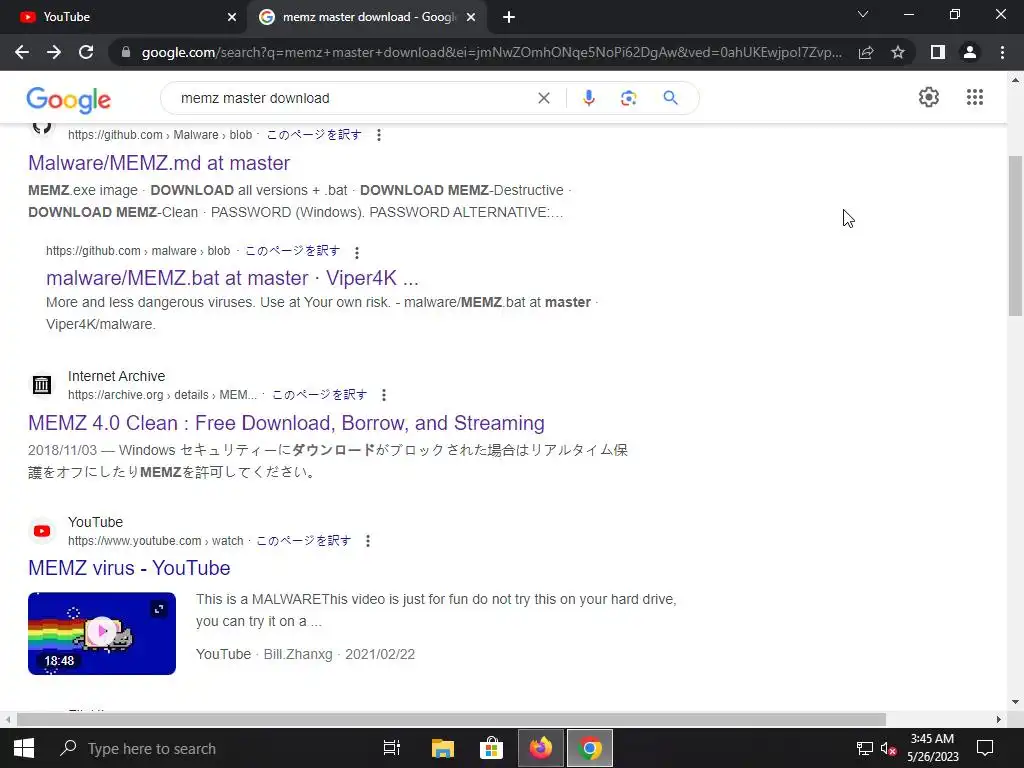Click the horizontal page scrollbar
This screenshot has height=768, width=1024.
(x=451, y=720)
